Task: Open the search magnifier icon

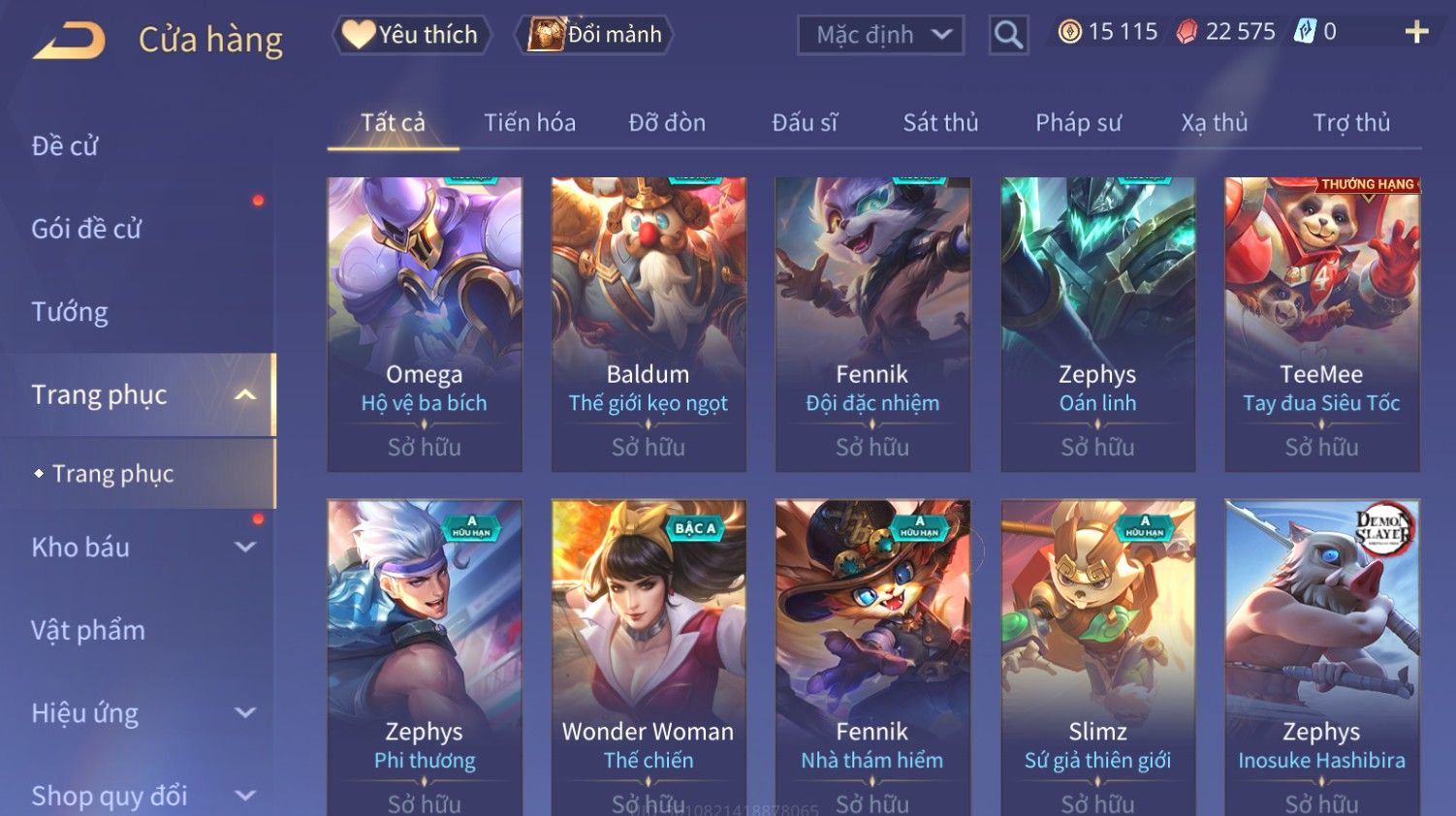Action: (x=1008, y=35)
